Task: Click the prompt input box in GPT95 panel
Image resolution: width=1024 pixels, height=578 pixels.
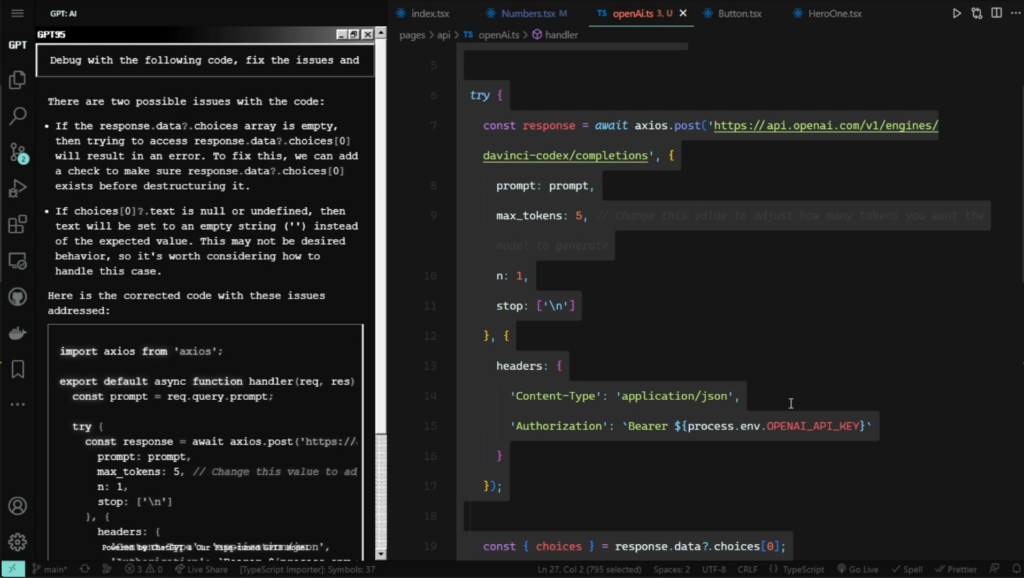Action: point(204,60)
